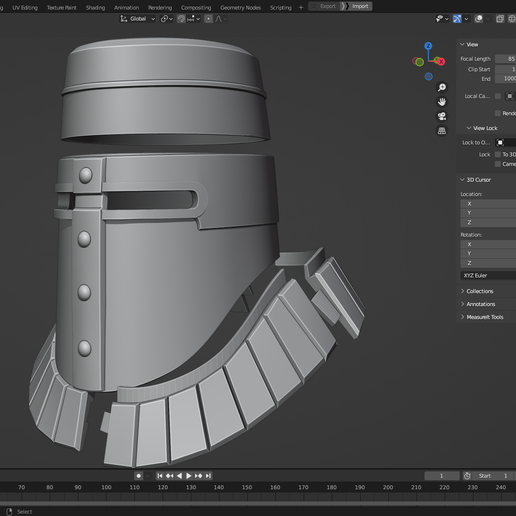This screenshot has width=516, height=516.
Task: Open the object visibility filter dropdown
Action: [442, 19]
